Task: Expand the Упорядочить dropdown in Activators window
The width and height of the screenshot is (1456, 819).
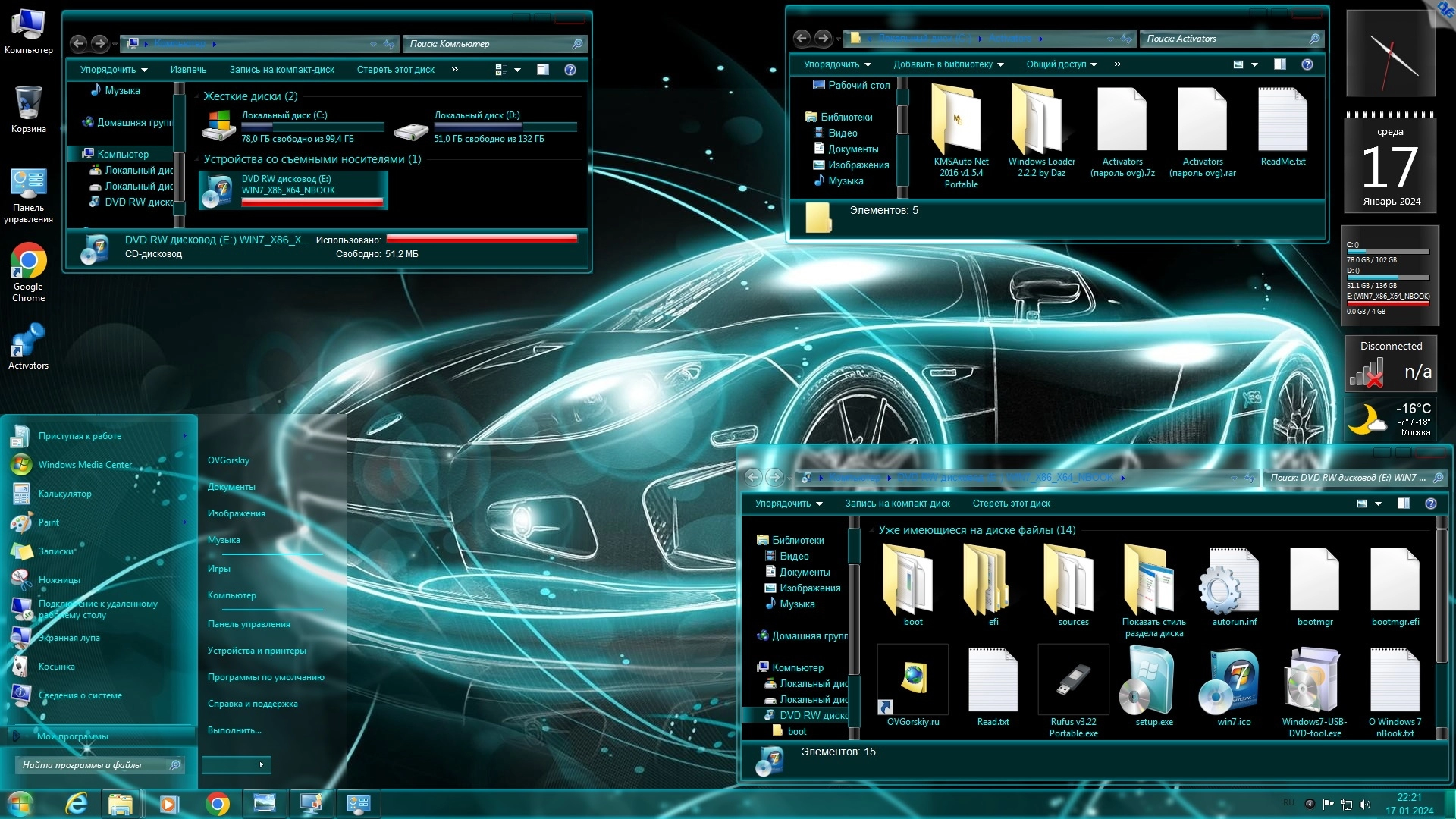Action: click(x=837, y=64)
